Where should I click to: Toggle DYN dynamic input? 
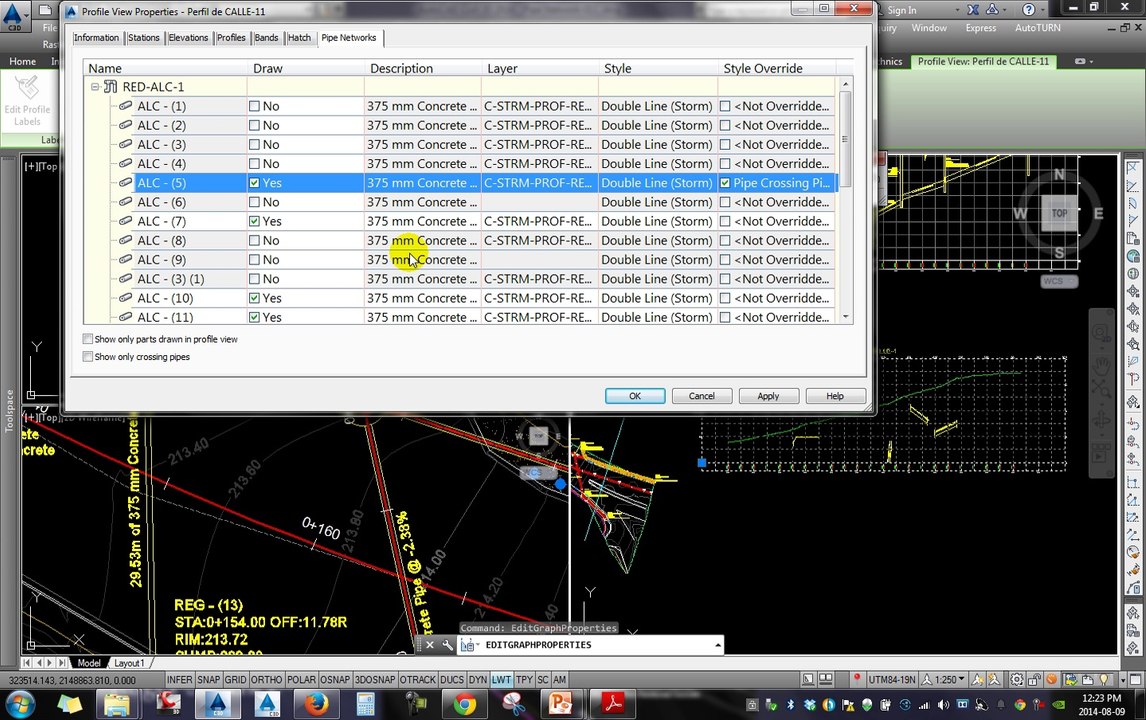(478, 680)
